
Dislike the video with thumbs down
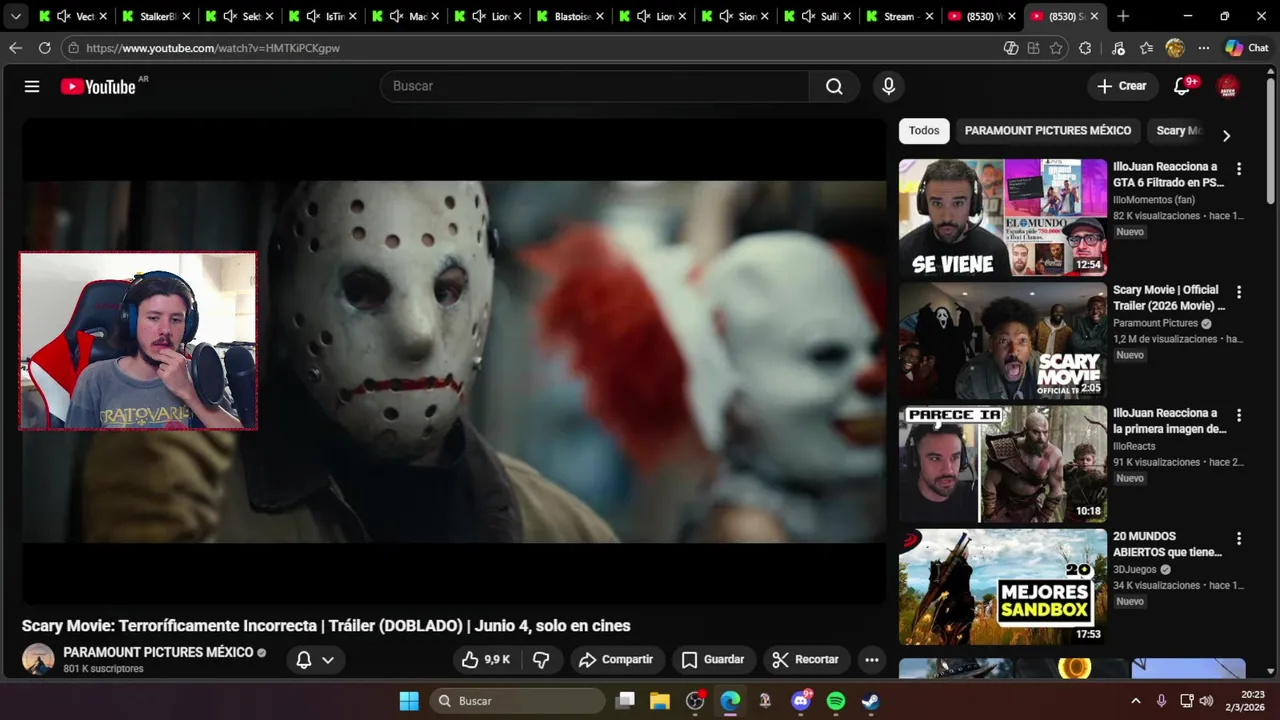tap(541, 659)
